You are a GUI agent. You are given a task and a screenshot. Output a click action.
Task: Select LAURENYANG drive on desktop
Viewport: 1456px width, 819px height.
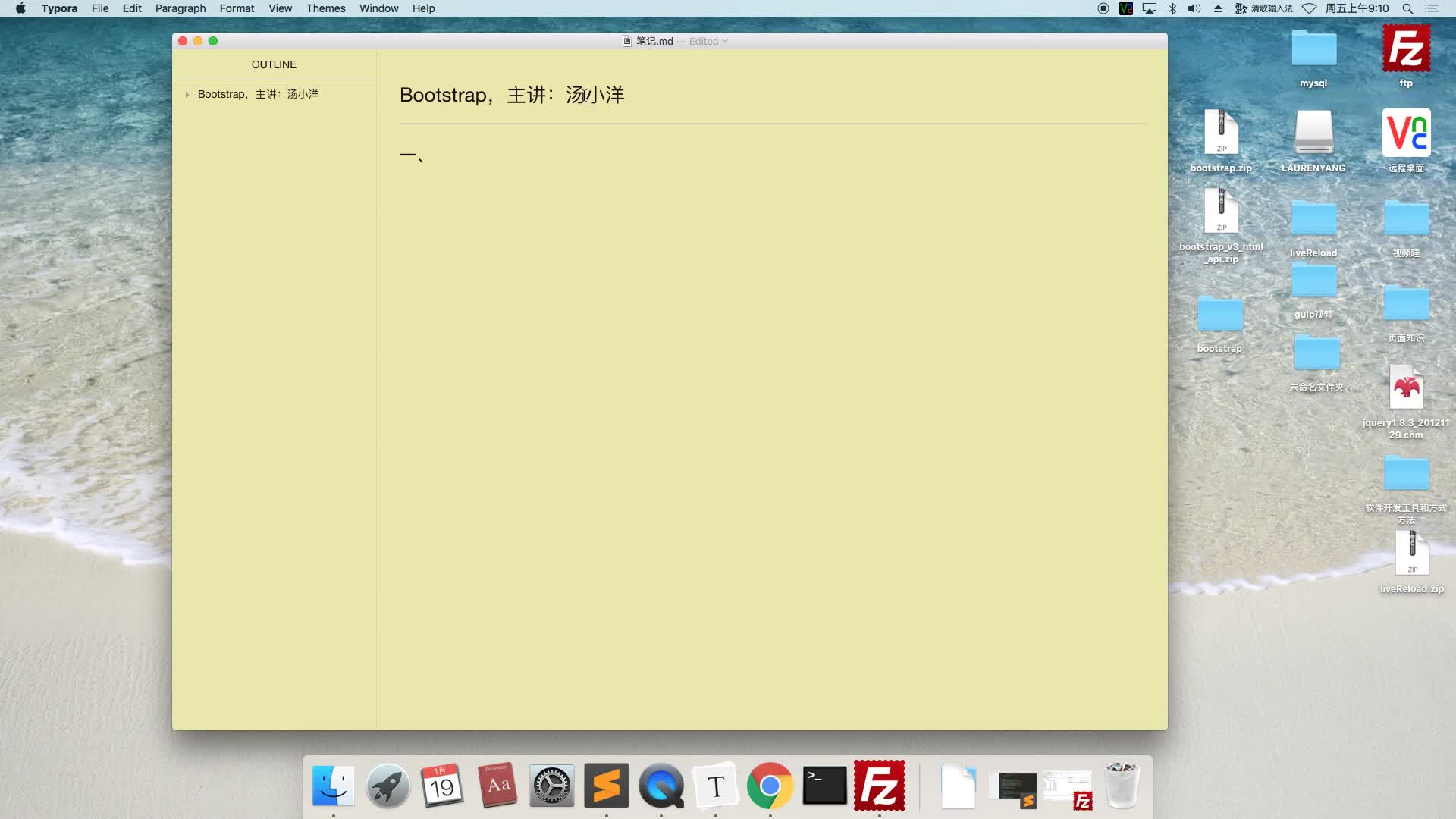point(1313,141)
